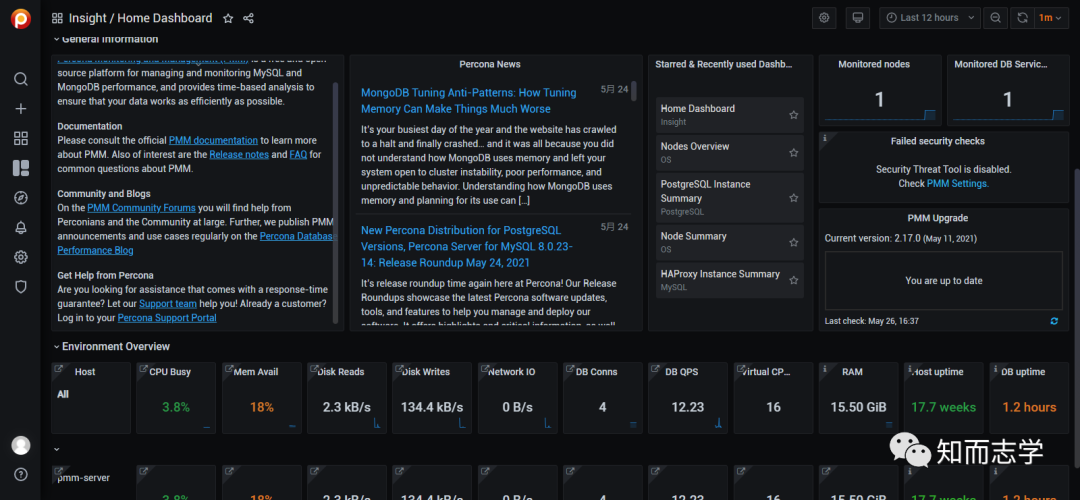The height and width of the screenshot is (500, 1080).
Task: Open HAProxy Instance Summary dashboard
Action: click(720, 274)
